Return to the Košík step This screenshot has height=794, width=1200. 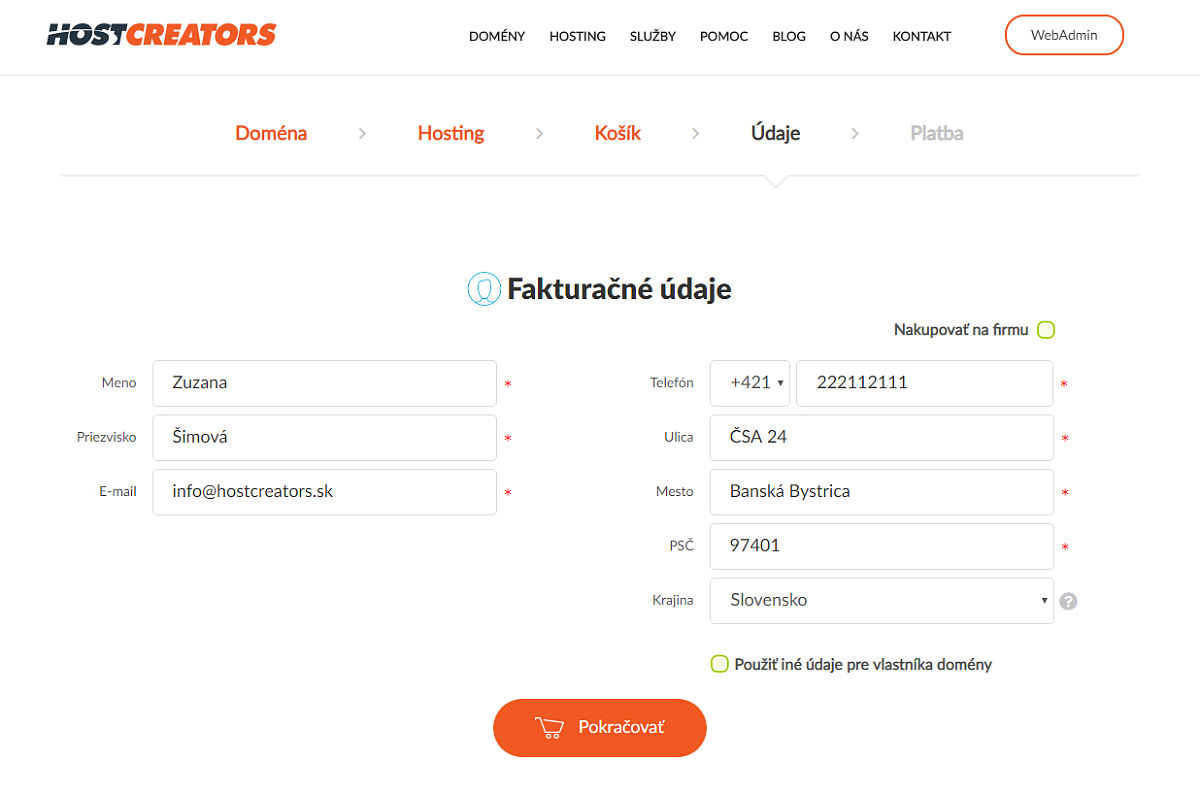618,133
